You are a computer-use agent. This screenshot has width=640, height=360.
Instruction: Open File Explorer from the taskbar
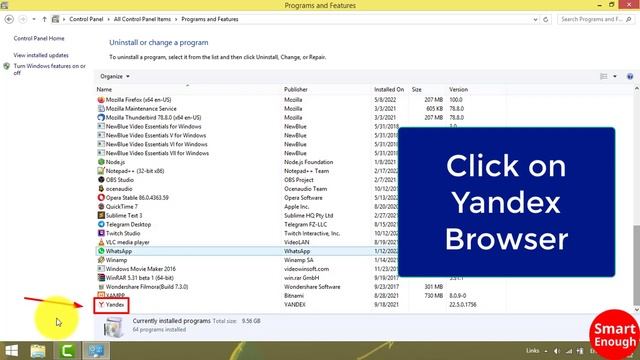point(38,351)
